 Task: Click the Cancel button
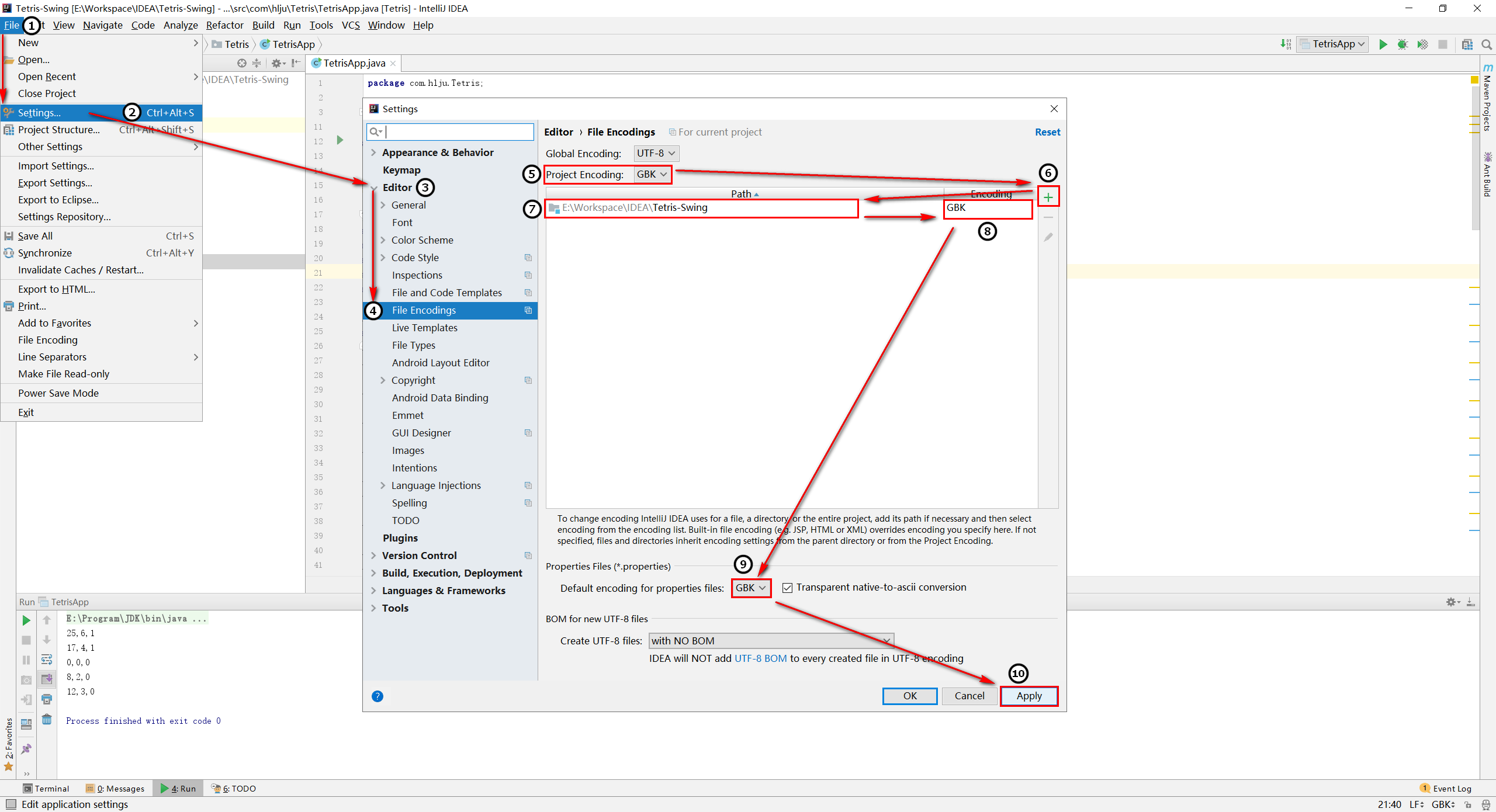[x=968, y=696]
